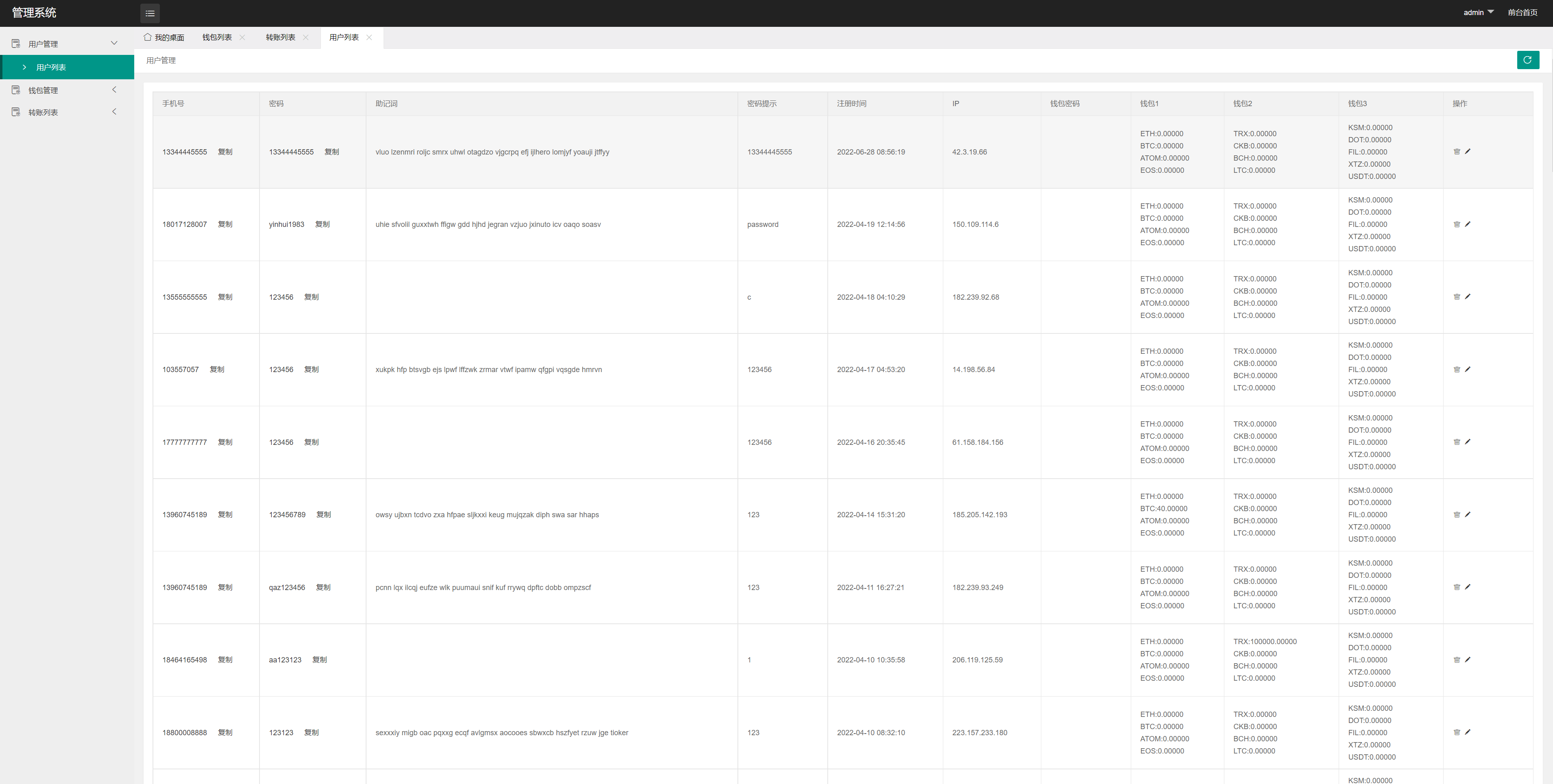Viewport: 1553px width, 784px height.
Task: Copy phone number 13555555555 via 复制
Action: [225, 297]
